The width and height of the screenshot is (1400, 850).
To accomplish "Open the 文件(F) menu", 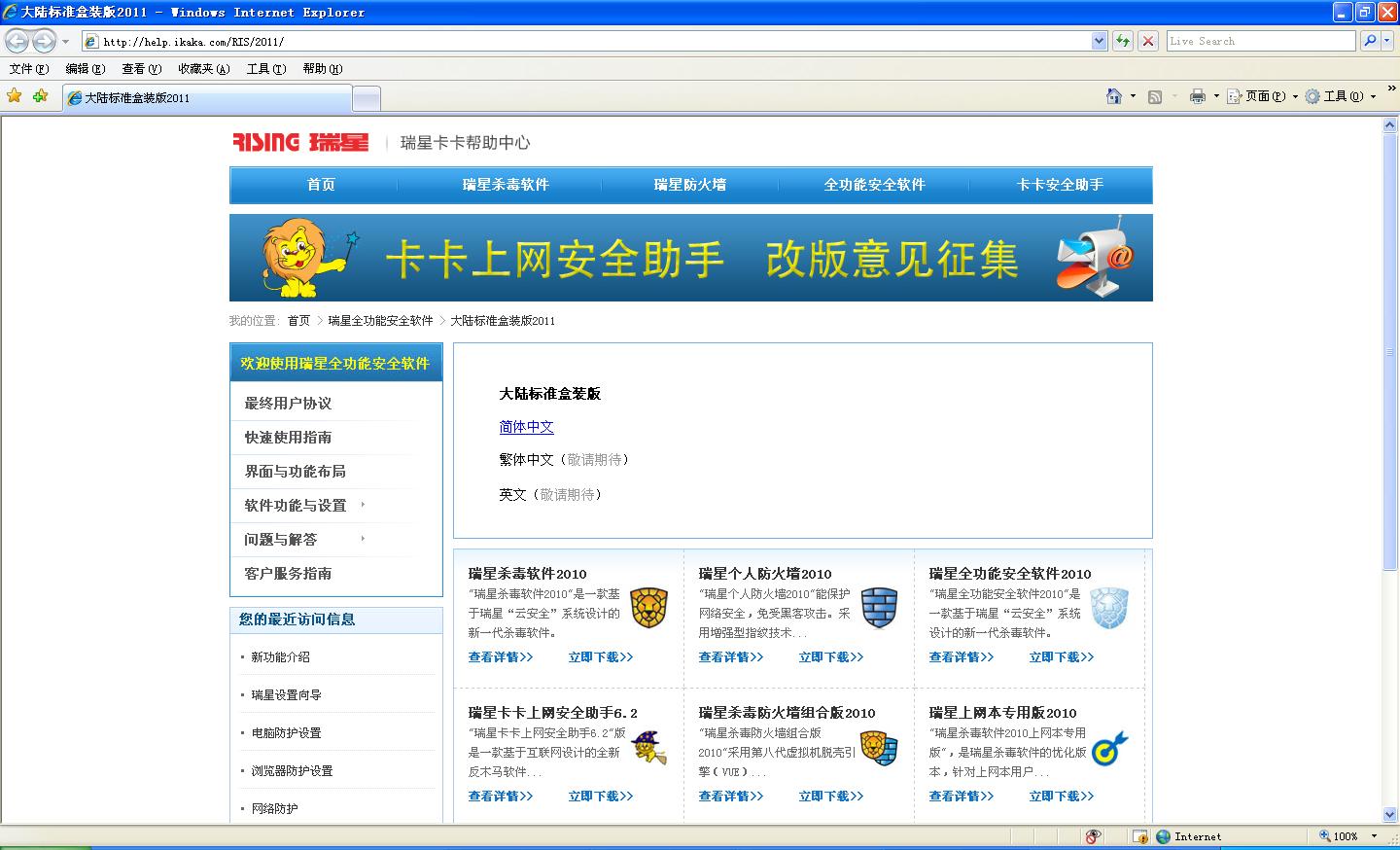I will pos(28,69).
